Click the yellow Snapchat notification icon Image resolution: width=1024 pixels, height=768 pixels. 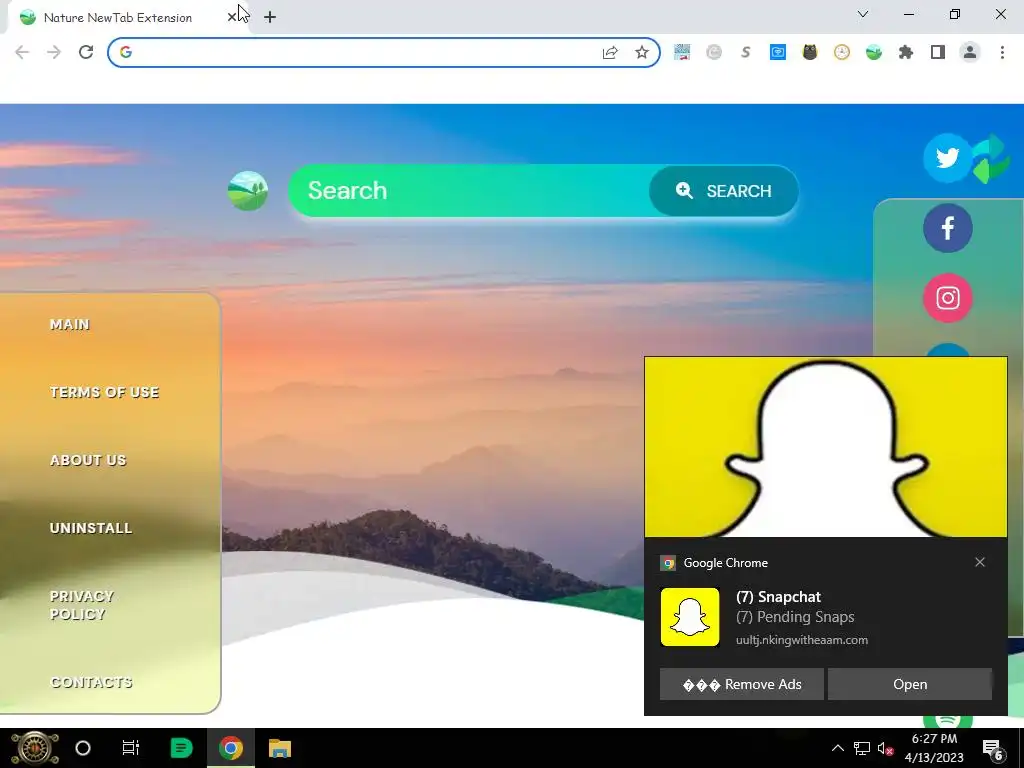(690, 616)
